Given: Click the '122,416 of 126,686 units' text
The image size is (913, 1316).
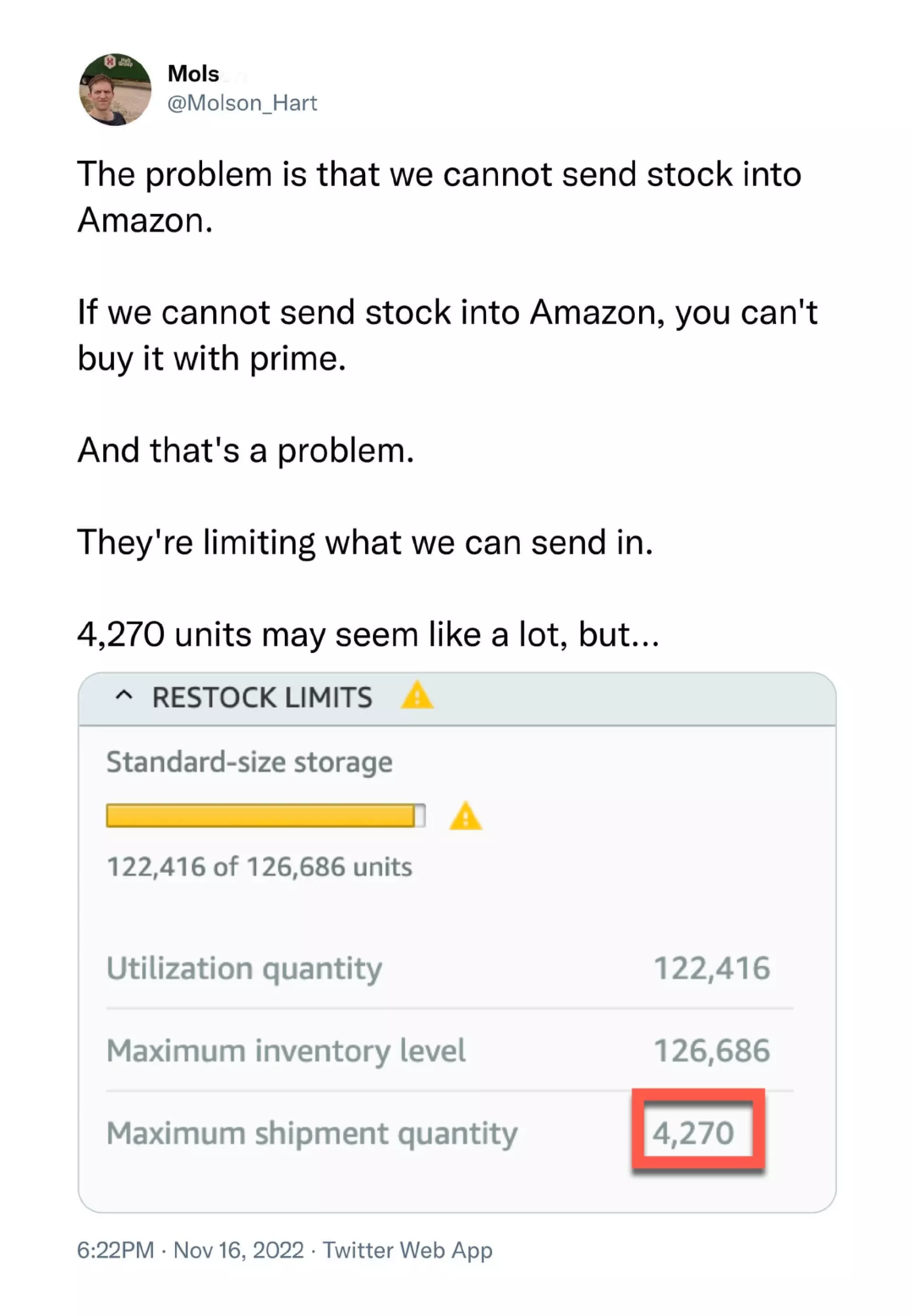Looking at the screenshot, I should pyautogui.click(x=260, y=867).
